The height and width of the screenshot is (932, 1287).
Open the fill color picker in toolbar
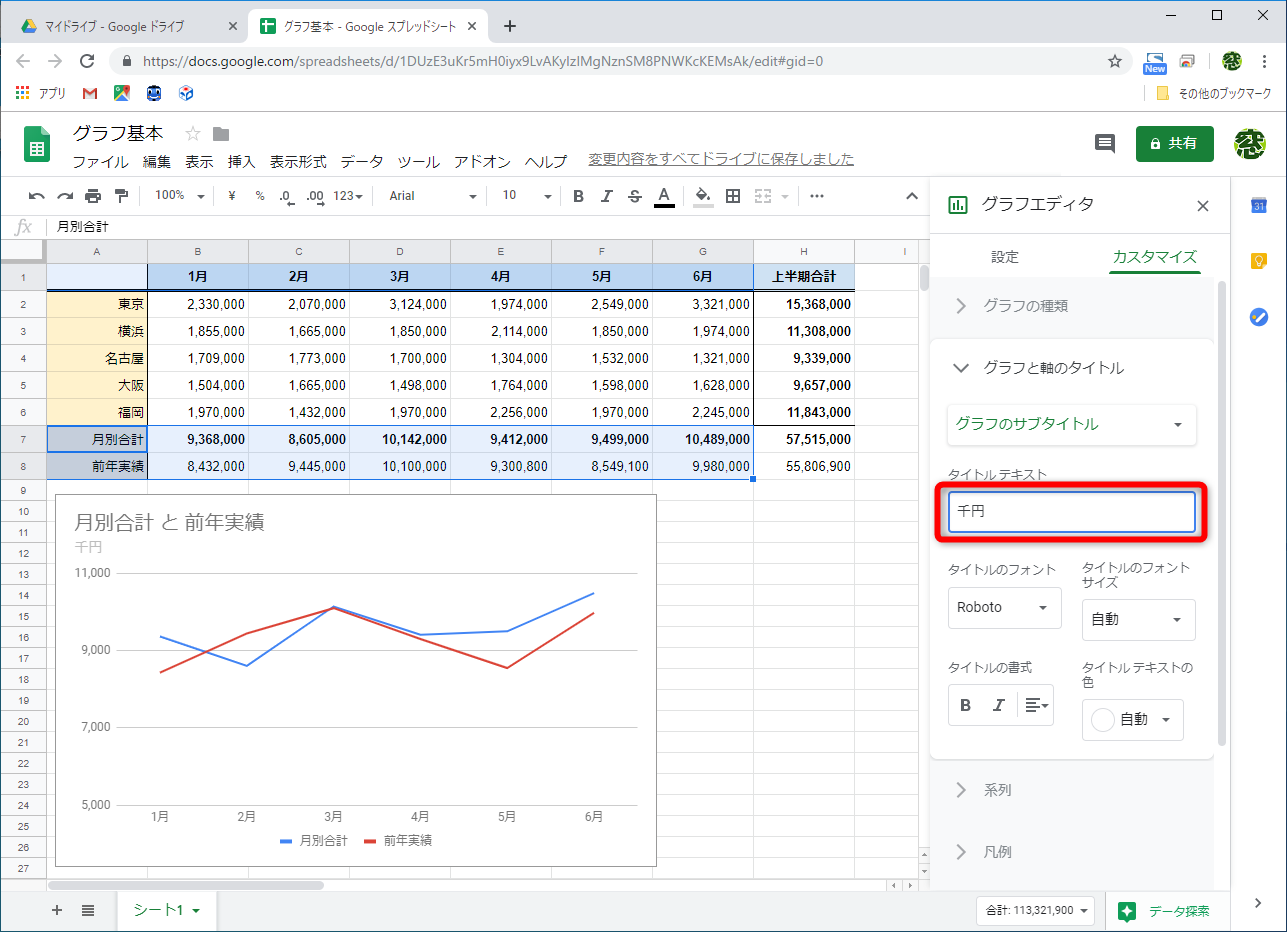(x=703, y=196)
